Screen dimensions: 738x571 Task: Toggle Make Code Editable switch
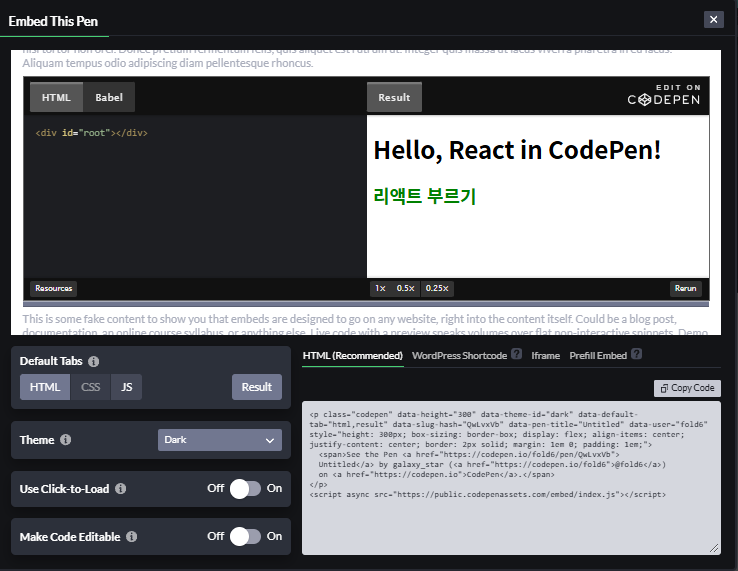(x=245, y=537)
